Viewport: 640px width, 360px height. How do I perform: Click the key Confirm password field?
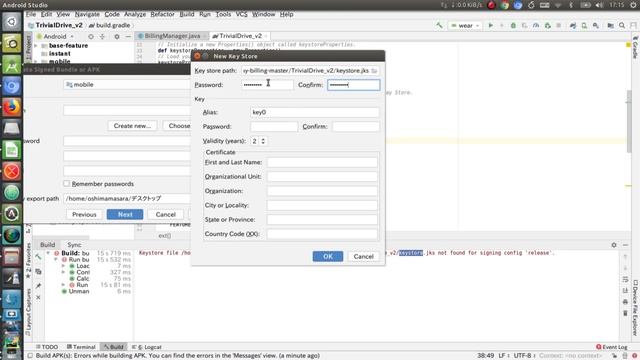pos(356,127)
